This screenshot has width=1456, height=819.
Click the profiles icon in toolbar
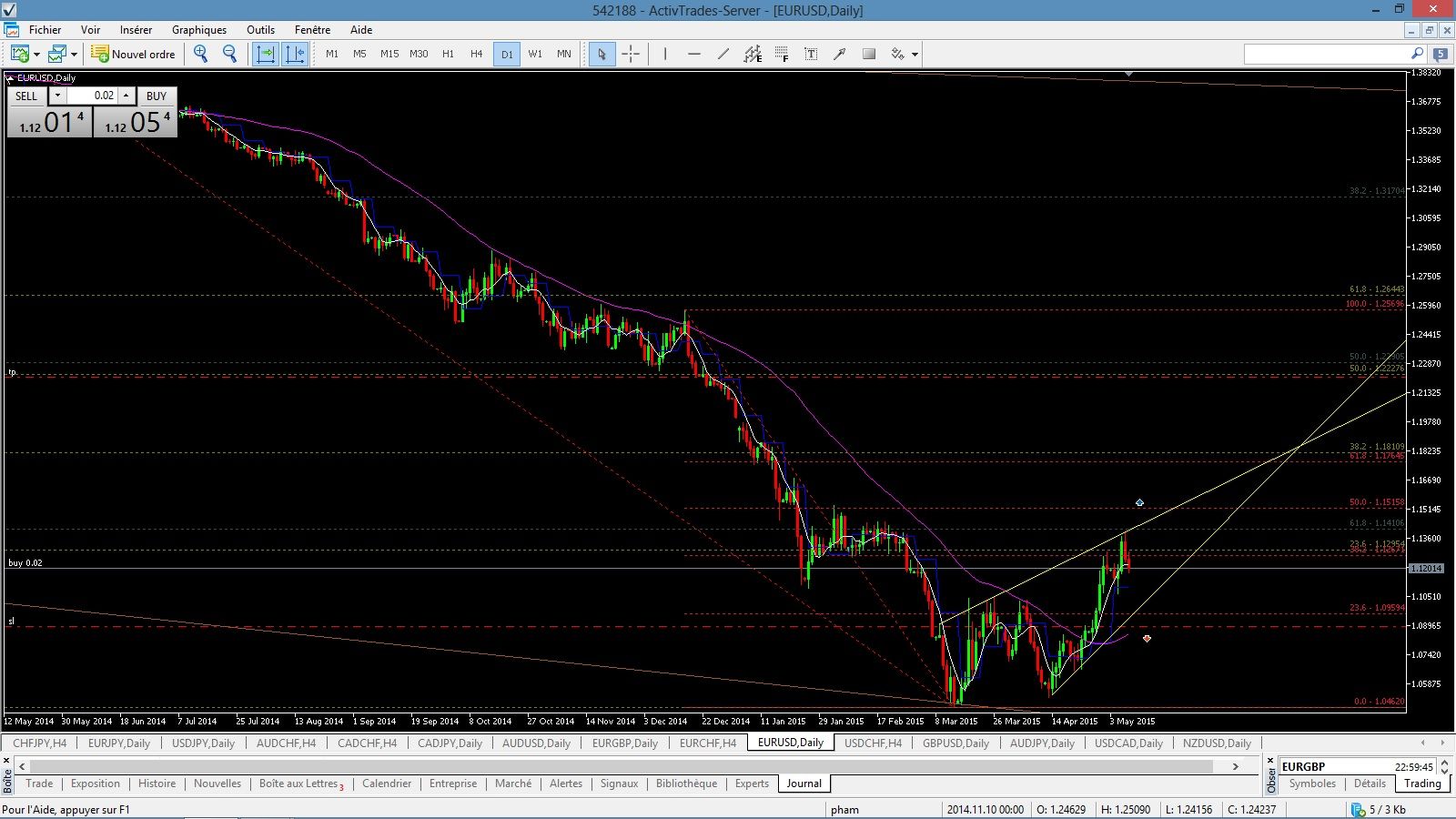pos(57,54)
